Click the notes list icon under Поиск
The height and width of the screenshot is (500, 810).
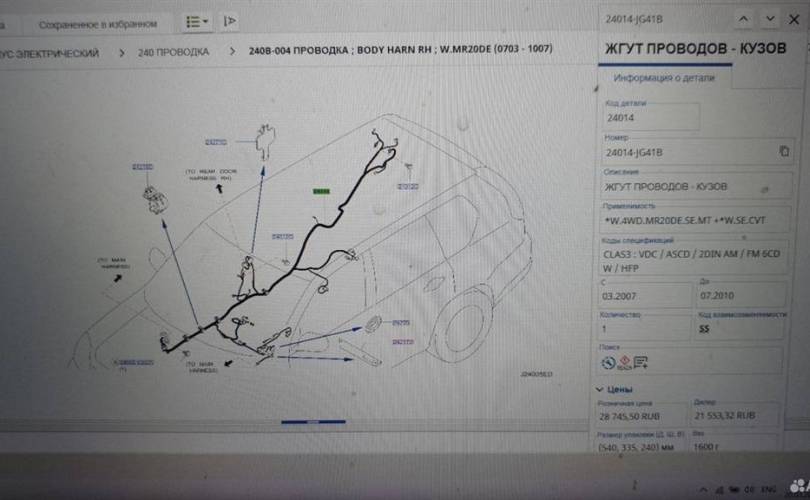tap(641, 362)
